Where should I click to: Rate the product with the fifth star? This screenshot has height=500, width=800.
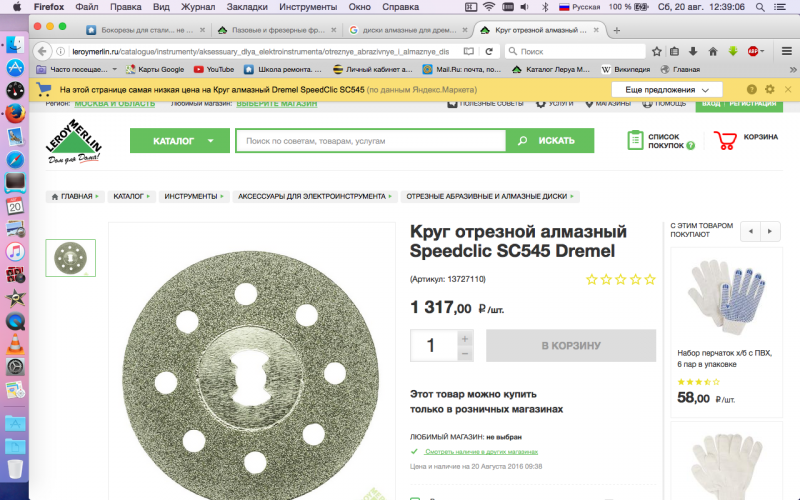pyautogui.click(x=650, y=280)
